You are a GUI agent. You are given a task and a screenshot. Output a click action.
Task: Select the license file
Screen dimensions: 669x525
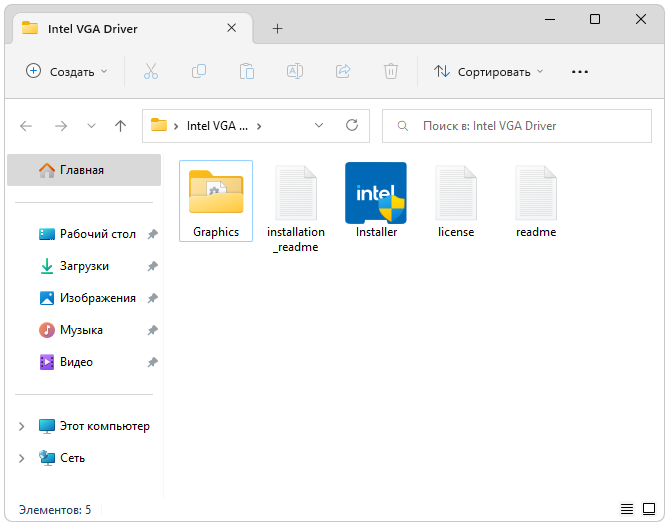pos(456,201)
